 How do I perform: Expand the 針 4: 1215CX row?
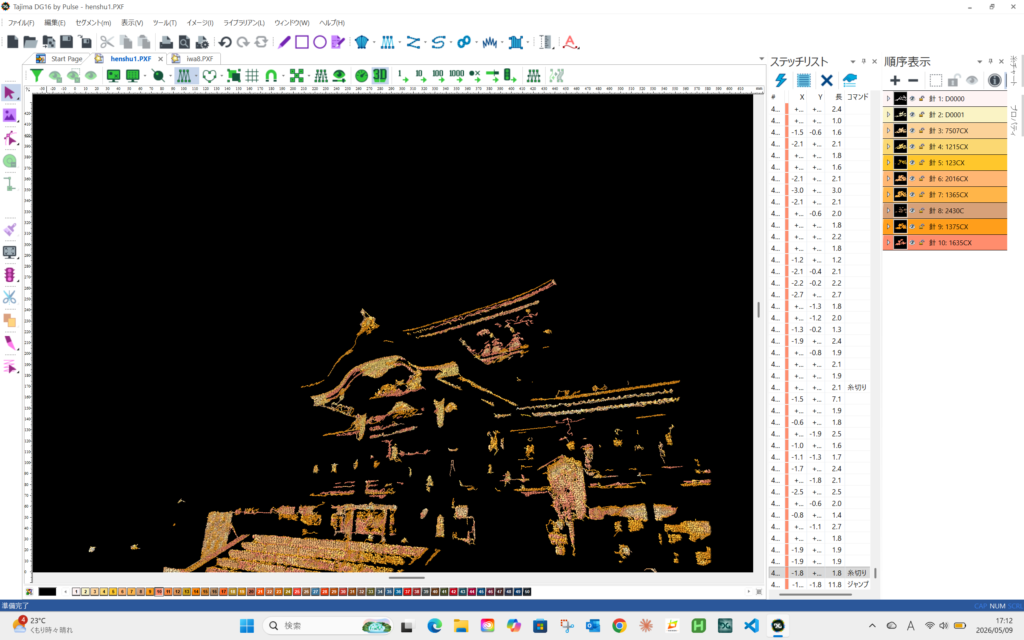[x=888, y=146]
